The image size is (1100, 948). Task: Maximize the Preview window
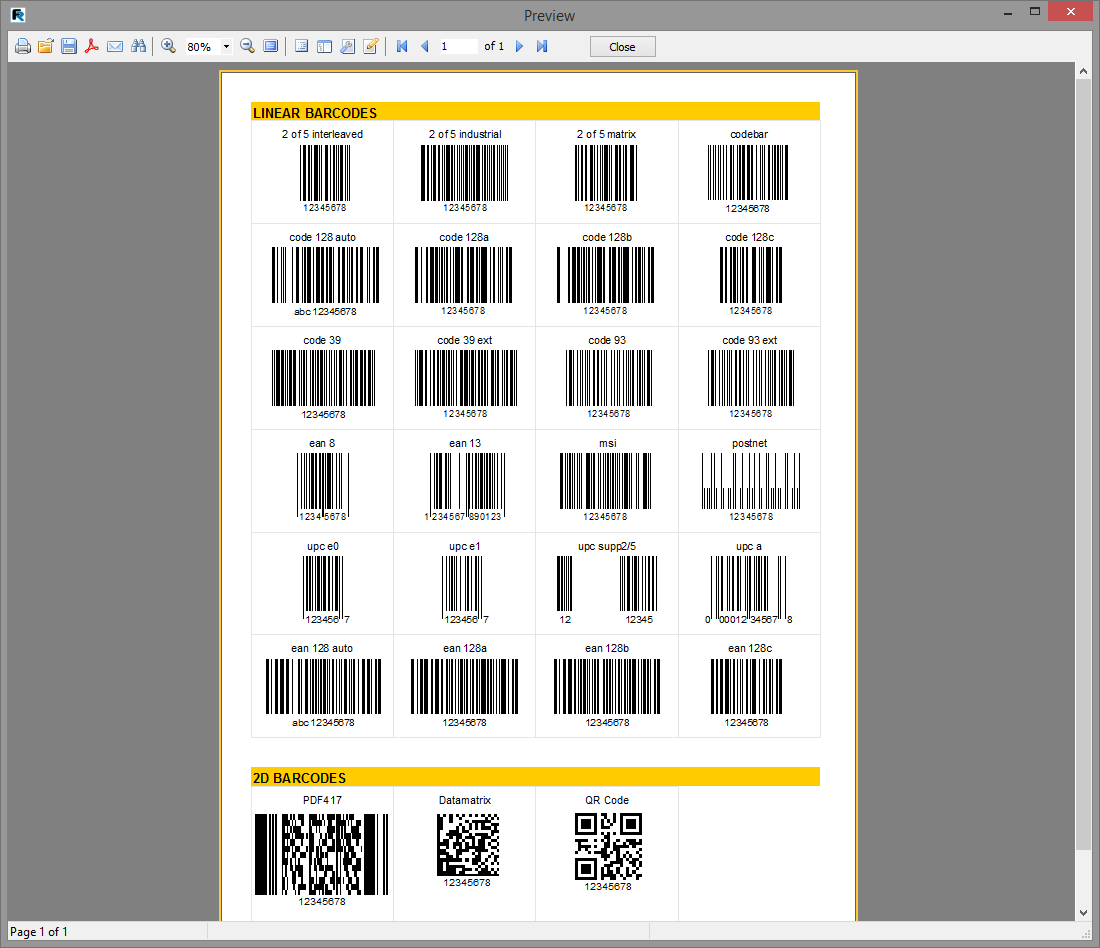(x=1035, y=11)
